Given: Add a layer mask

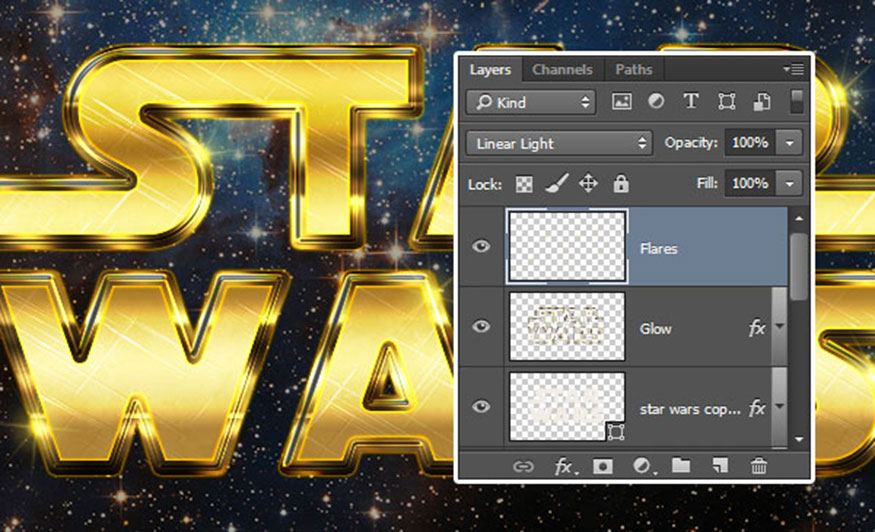Looking at the screenshot, I should (603, 466).
